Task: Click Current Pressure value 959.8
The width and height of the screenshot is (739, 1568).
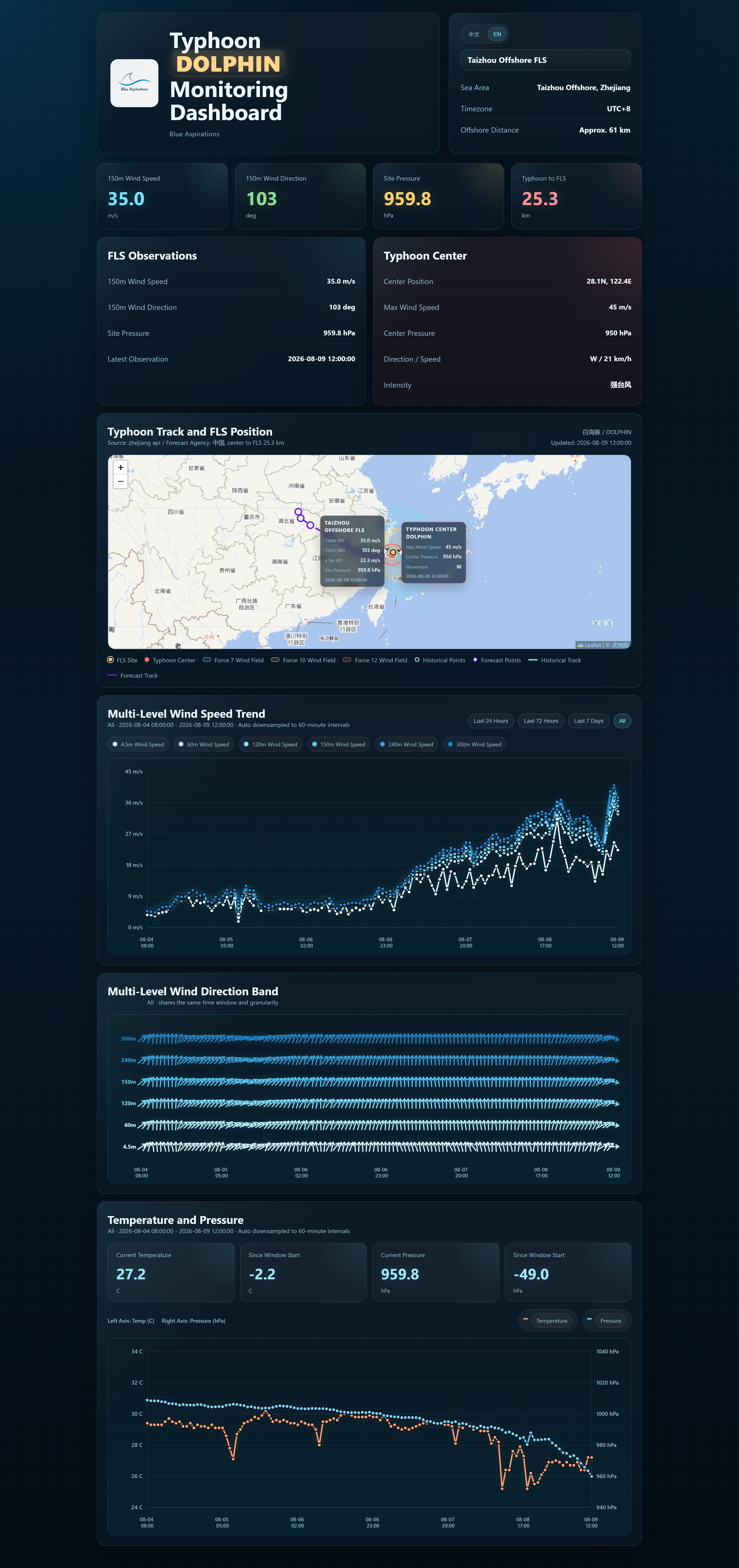Action: (x=399, y=1274)
